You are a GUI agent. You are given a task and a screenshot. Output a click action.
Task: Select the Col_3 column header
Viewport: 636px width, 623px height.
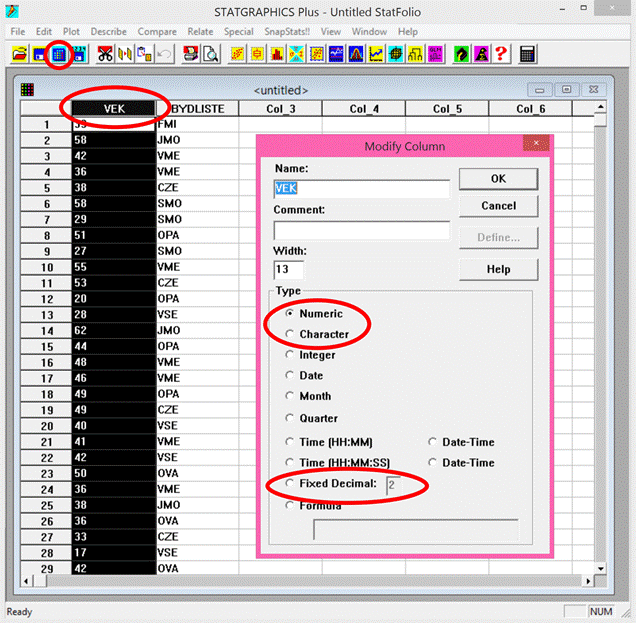281,109
